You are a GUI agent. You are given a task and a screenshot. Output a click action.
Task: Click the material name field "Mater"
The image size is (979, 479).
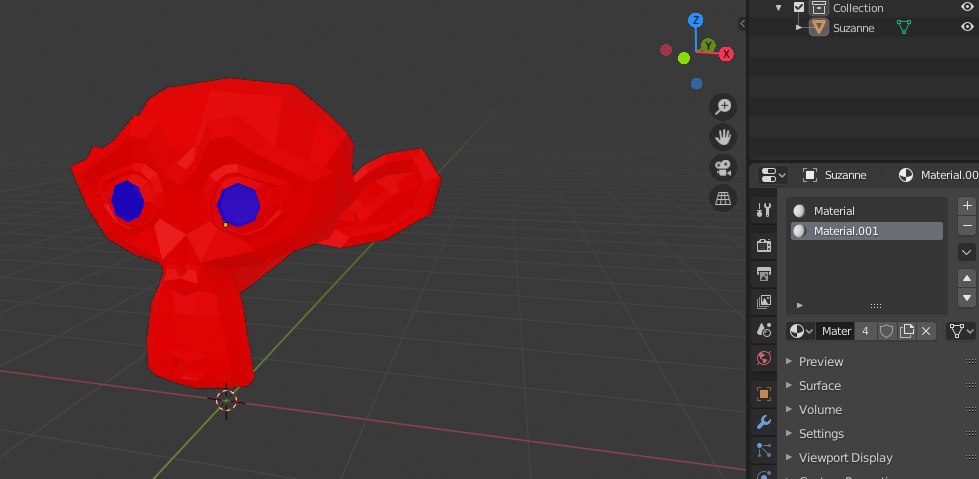tap(836, 331)
